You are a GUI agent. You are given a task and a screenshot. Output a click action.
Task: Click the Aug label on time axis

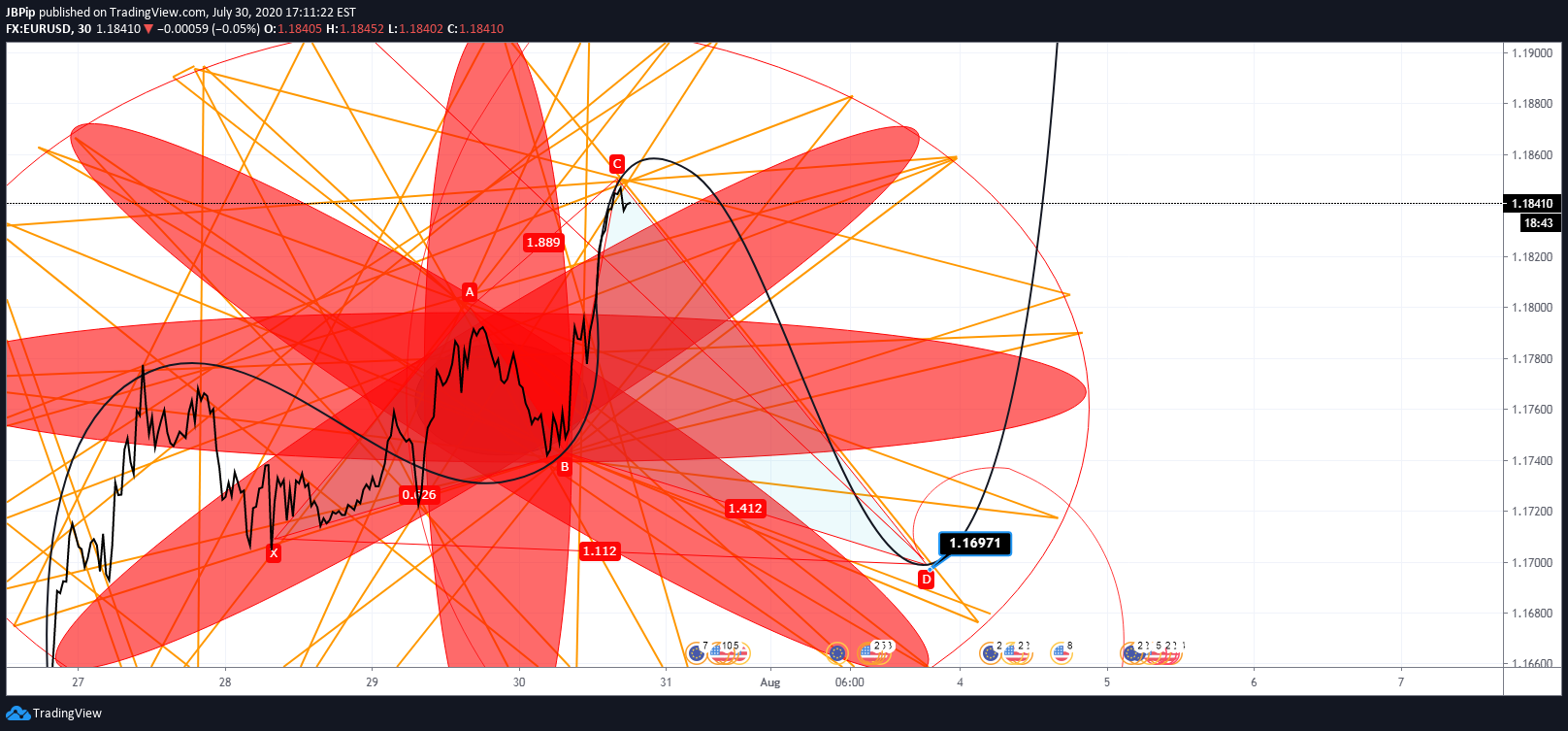[770, 682]
